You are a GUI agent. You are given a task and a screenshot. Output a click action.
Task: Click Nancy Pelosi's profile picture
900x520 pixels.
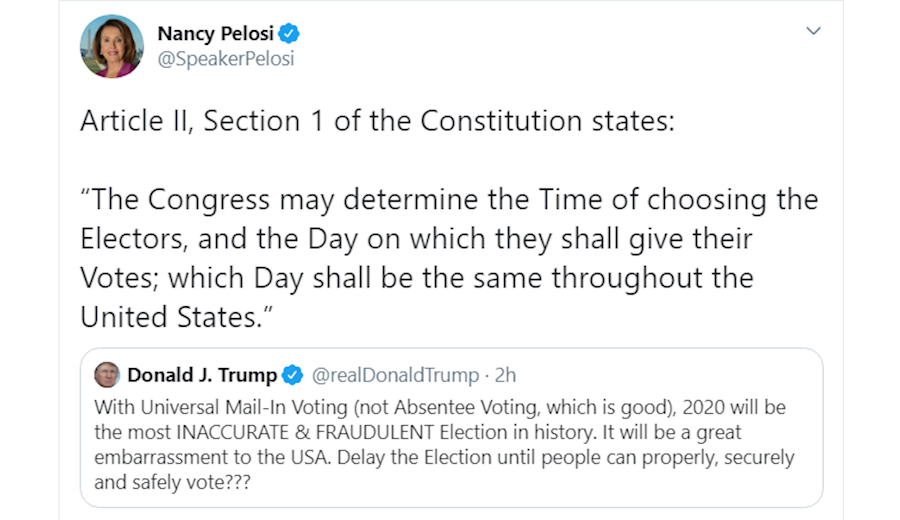click(x=112, y=46)
